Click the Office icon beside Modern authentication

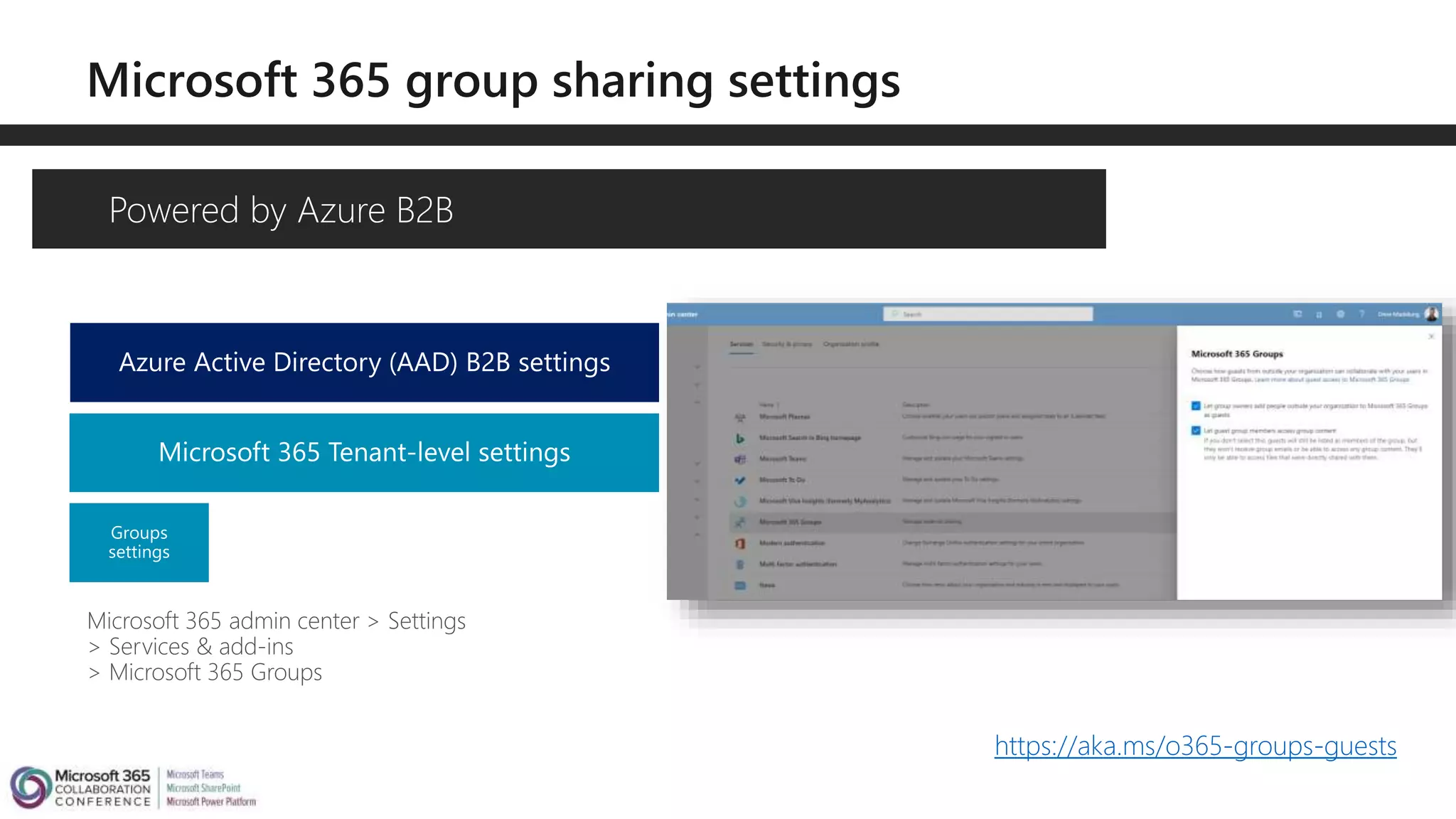point(740,543)
